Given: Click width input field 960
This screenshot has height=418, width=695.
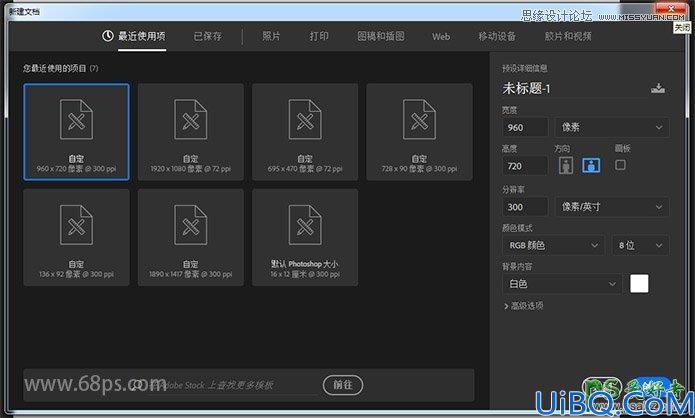Looking at the screenshot, I should (x=525, y=128).
